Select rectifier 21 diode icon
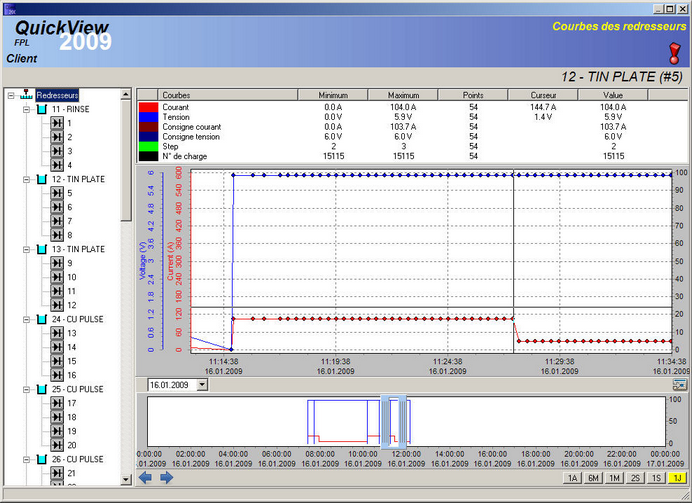Screen dimensions: 692x503 [57, 473]
